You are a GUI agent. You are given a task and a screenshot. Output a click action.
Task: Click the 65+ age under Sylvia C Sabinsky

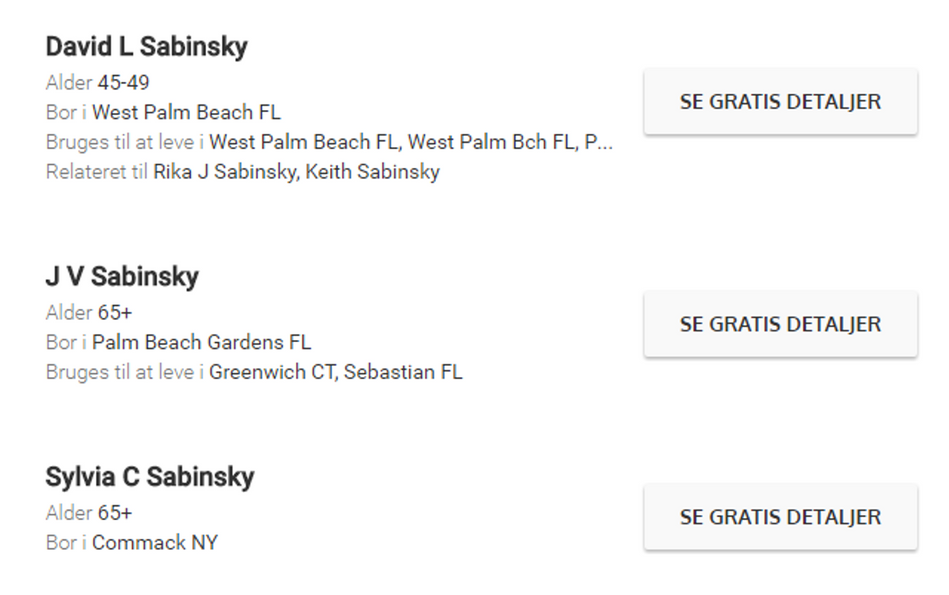(115, 513)
